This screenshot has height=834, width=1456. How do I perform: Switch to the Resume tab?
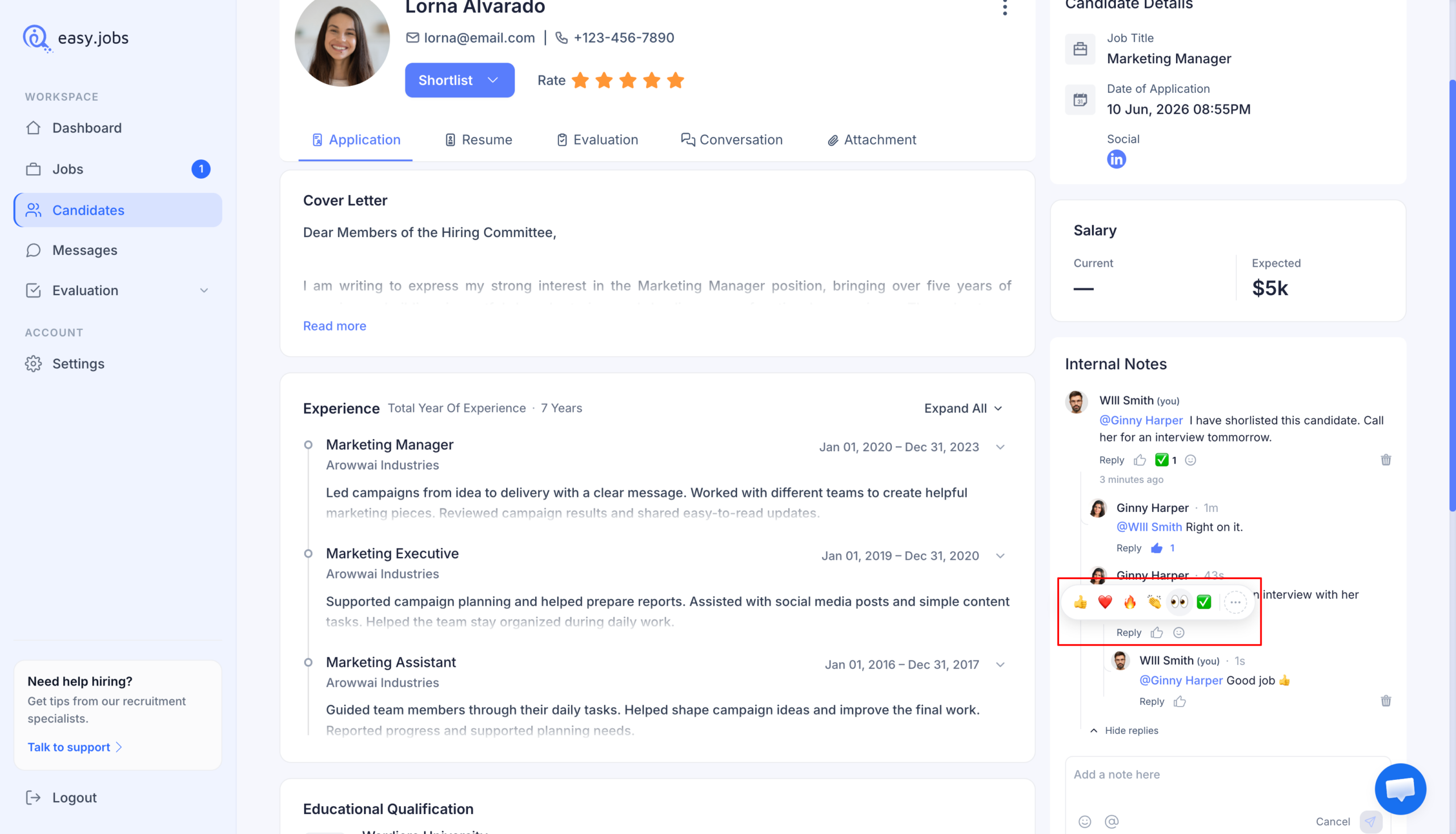(x=479, y=140)
